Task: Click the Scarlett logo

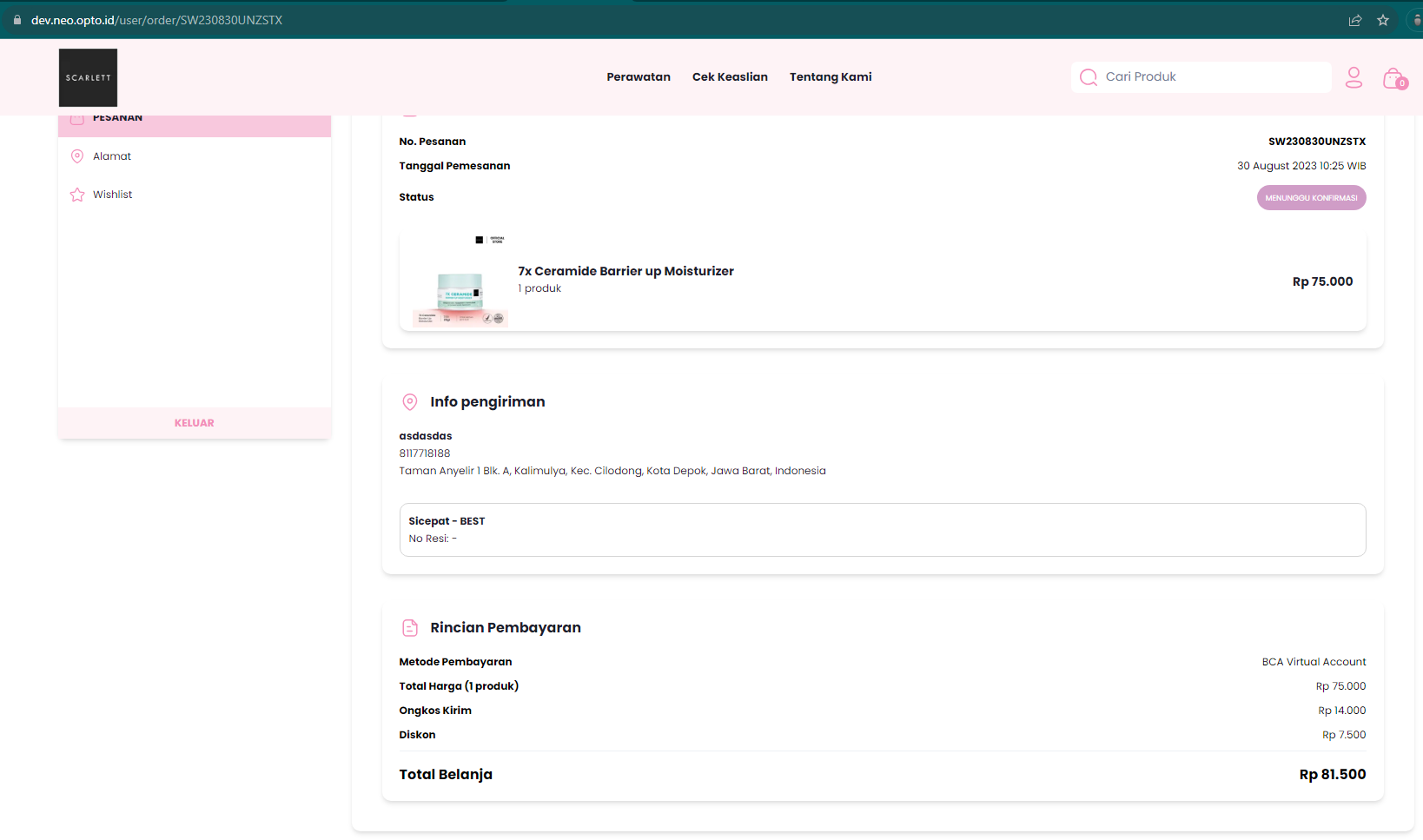Action: (x=88, y=77)
